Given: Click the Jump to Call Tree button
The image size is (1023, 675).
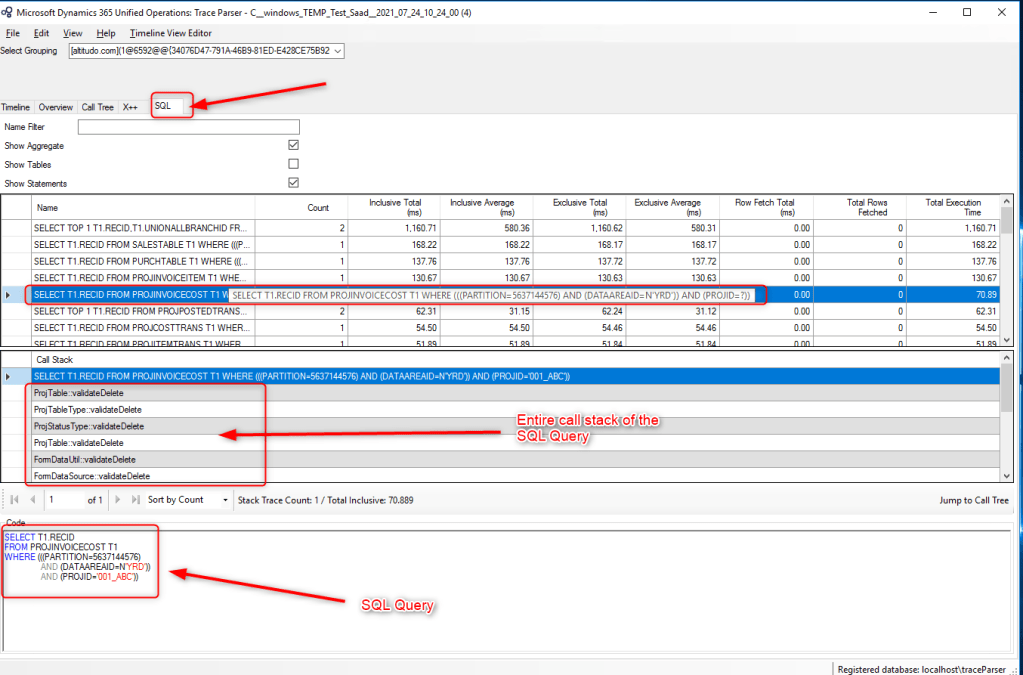Looking at the screenshot, I should coord(974,500).
